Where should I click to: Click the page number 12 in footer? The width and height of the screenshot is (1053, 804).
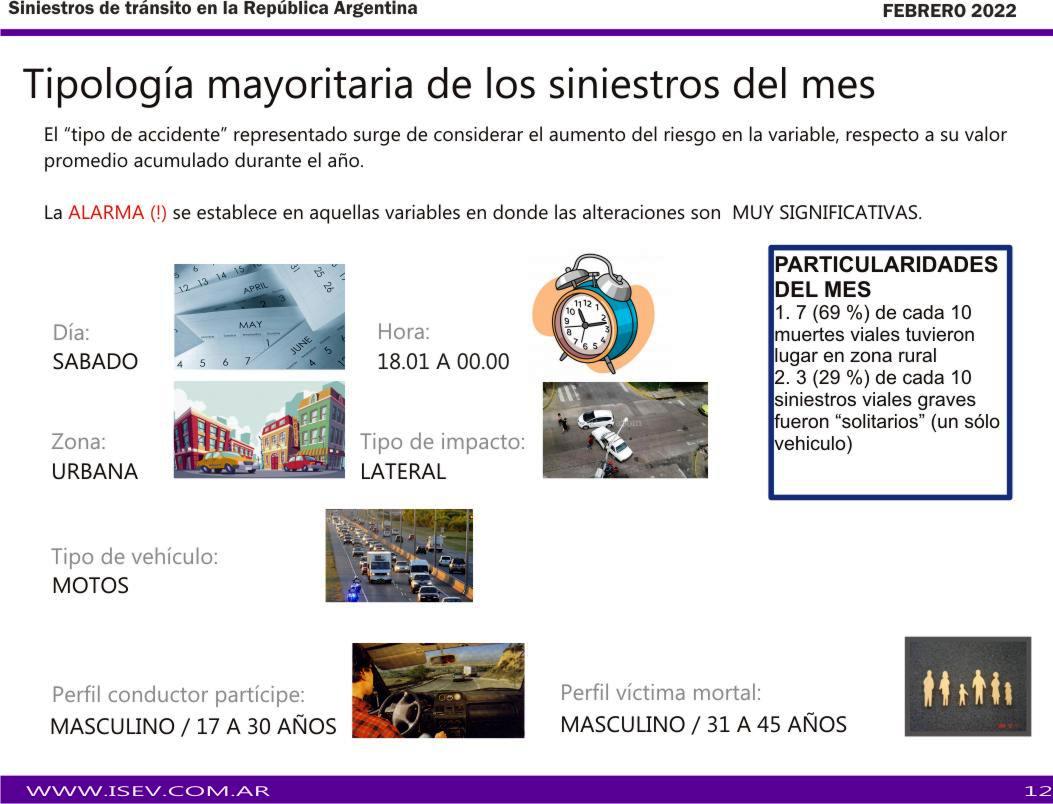pos(1036,790)
